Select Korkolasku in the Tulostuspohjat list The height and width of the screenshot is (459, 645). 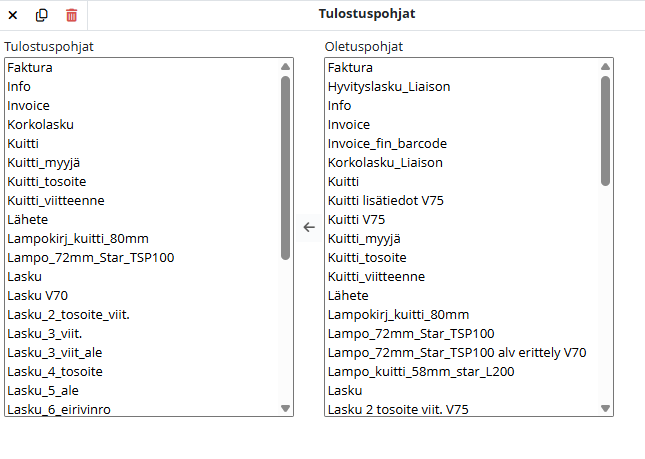(x=40, y=125)
